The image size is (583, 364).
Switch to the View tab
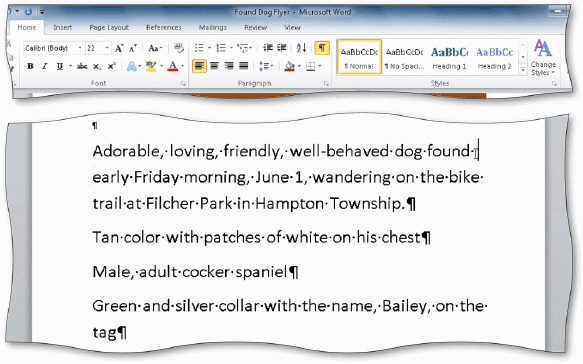pos(292,28)
